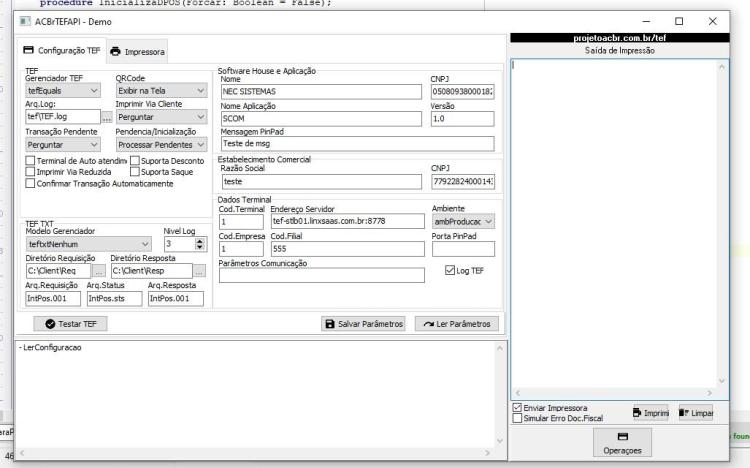Image resolution: width=750 pixels, height=468 pixels.
Task: Edit the Cod.Terminal field
Action: pos(241,222)
